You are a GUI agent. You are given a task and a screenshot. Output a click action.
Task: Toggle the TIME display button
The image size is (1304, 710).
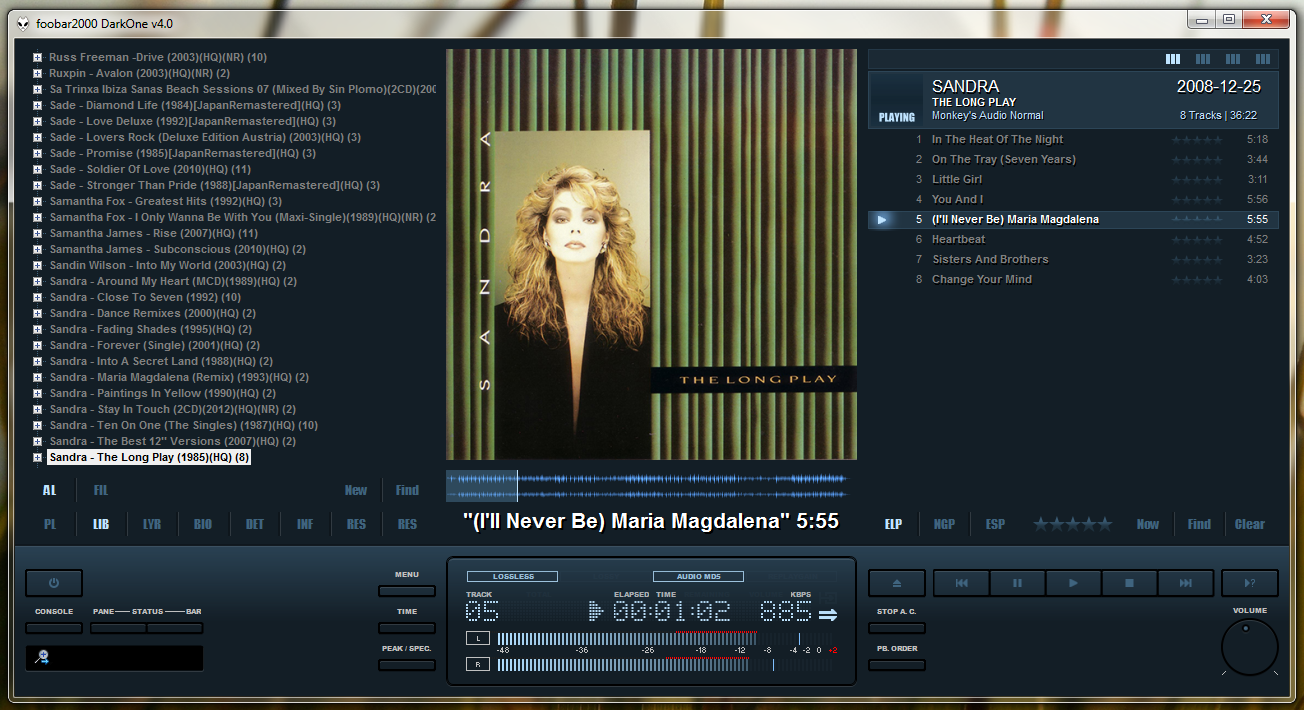(x=407, y=628)
